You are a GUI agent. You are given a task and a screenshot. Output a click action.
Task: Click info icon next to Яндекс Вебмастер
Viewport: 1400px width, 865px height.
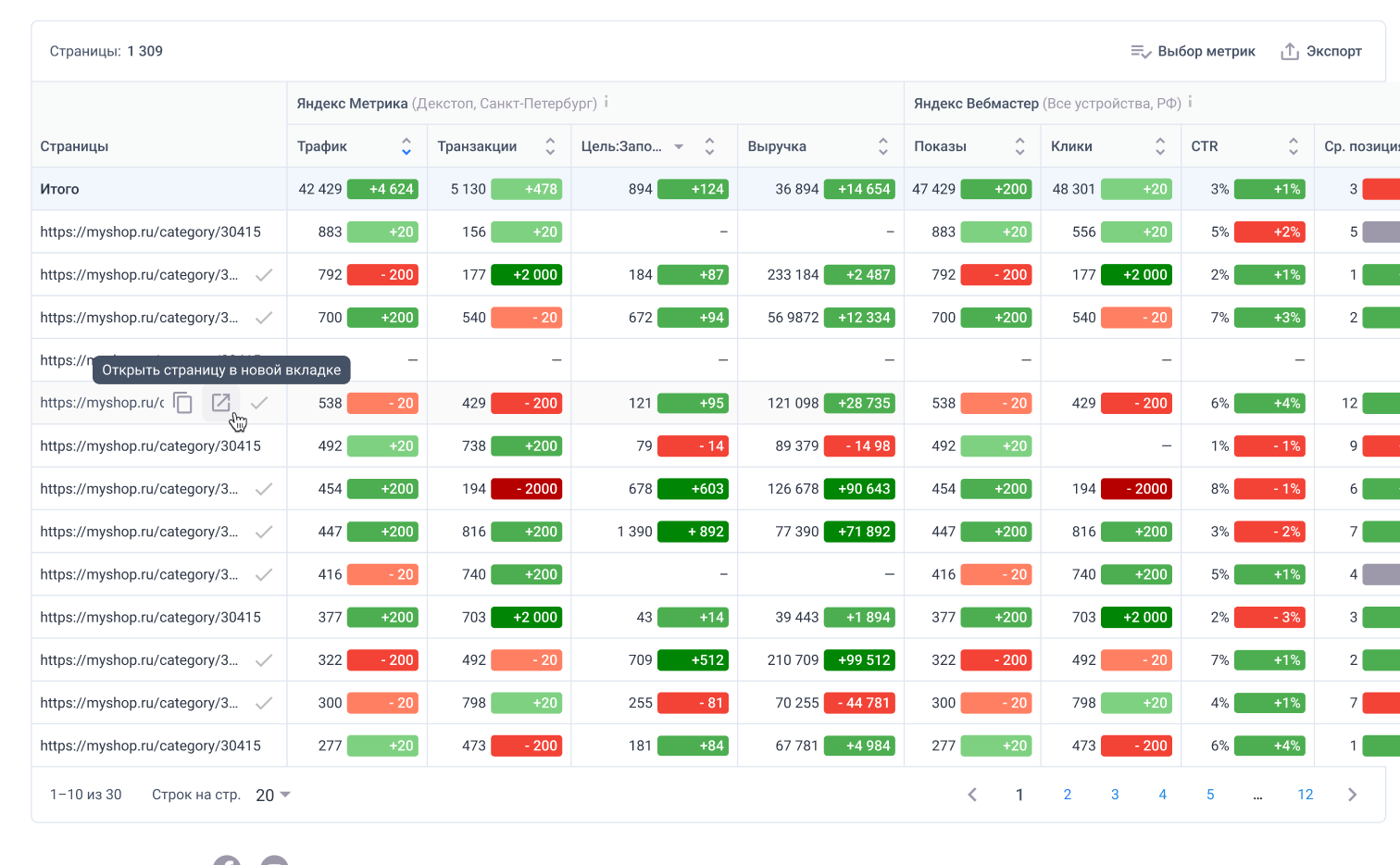point(1190,103)
